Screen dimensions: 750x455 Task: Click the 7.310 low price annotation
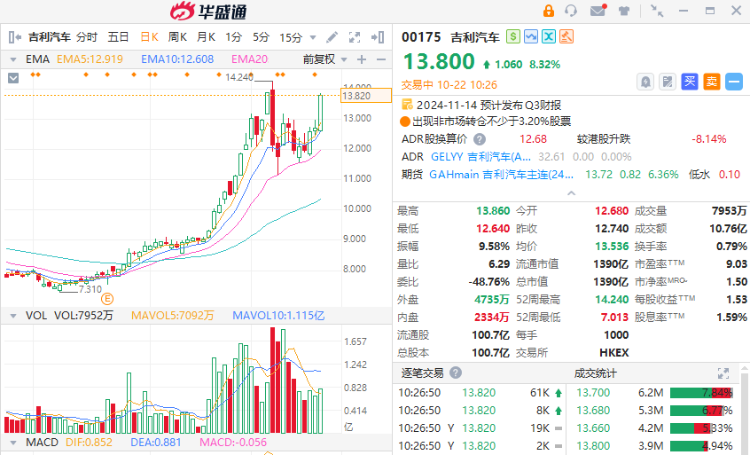90,289
